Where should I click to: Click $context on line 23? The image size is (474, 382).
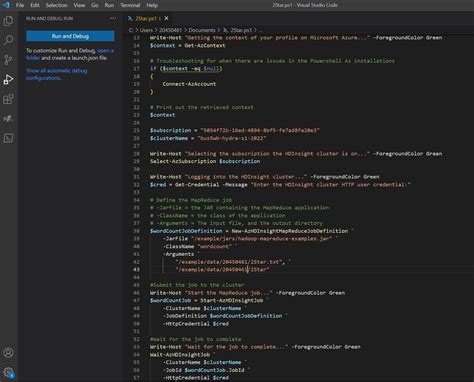pos(162,115)
